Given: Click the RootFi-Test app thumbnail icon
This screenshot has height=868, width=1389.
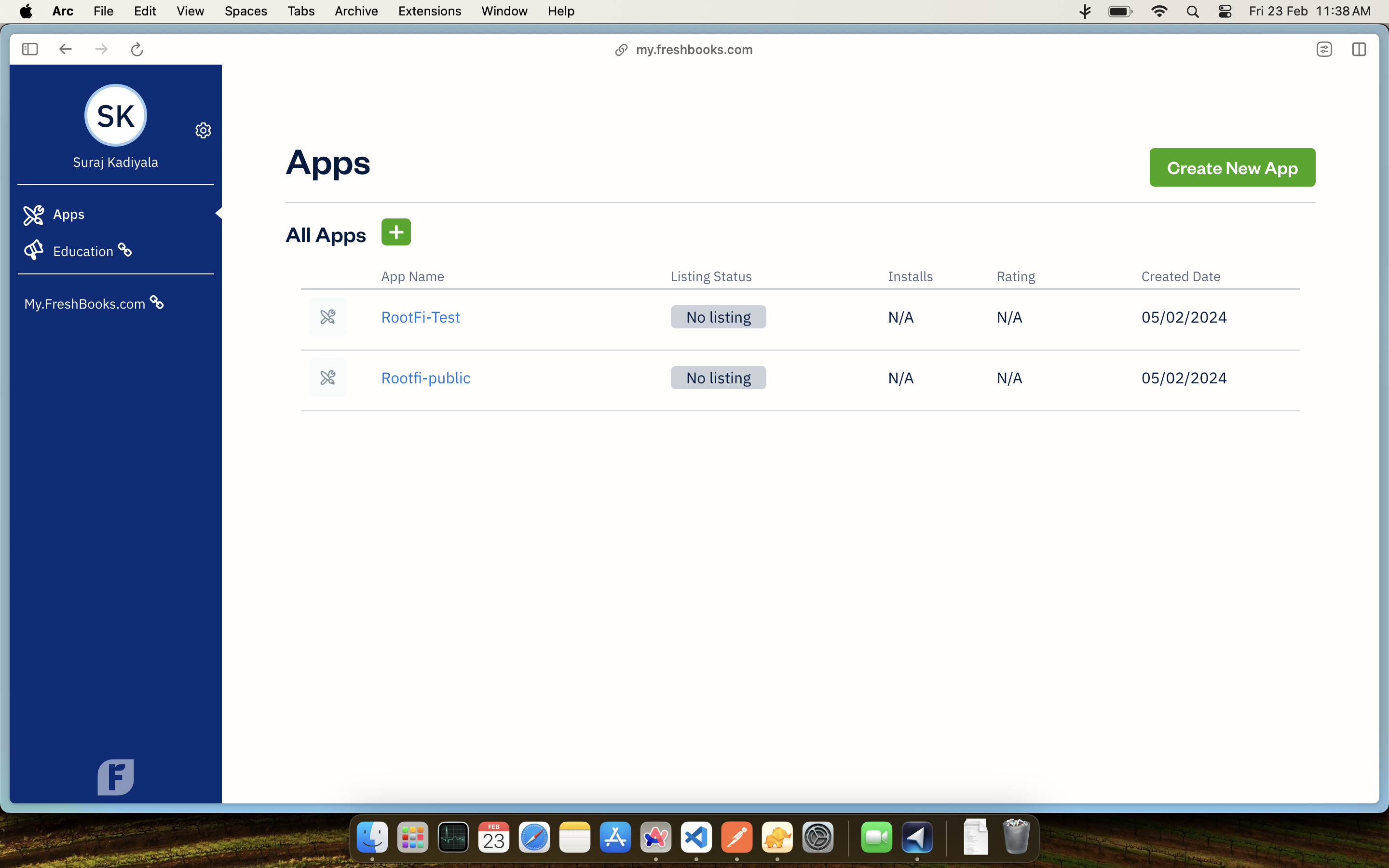Looking at the screenshot, I should tap(328, 317).
